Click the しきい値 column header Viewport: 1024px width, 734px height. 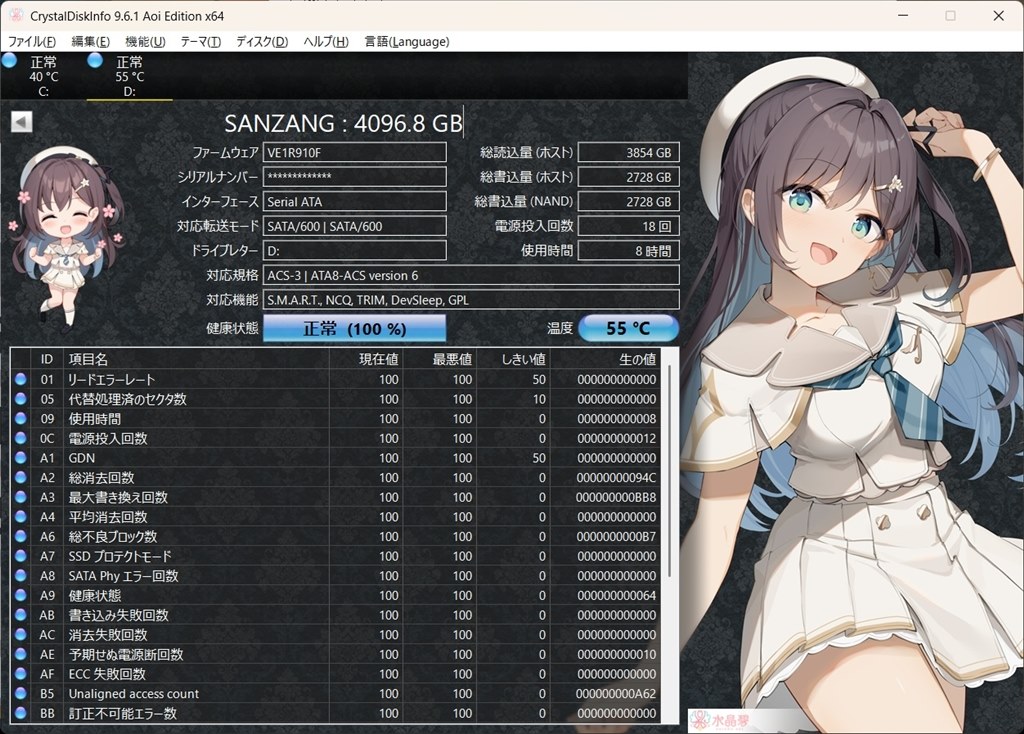513,359
